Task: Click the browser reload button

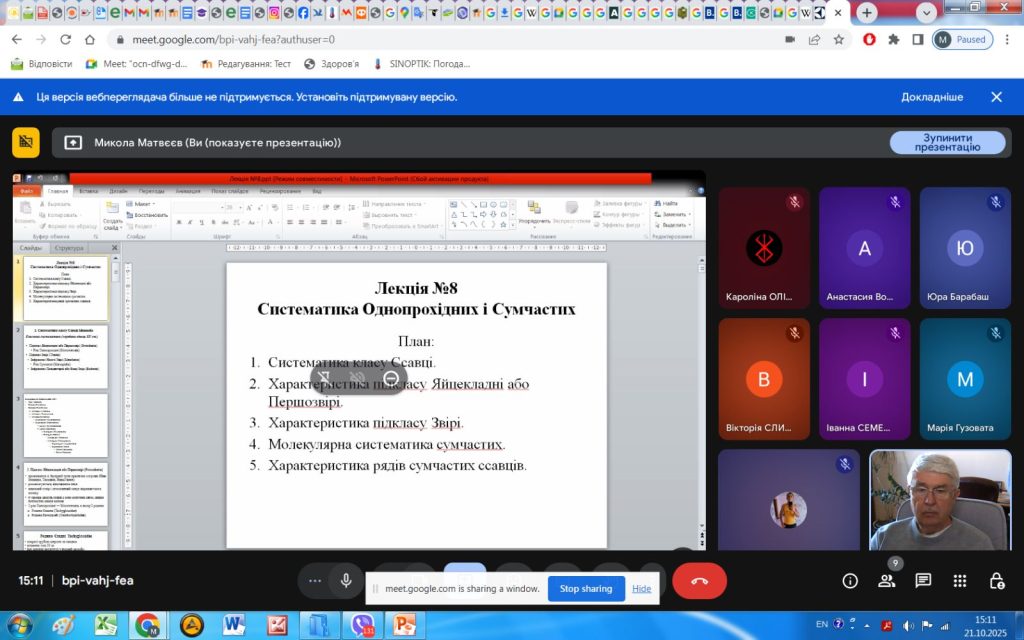Action: (x=65, y=39)
